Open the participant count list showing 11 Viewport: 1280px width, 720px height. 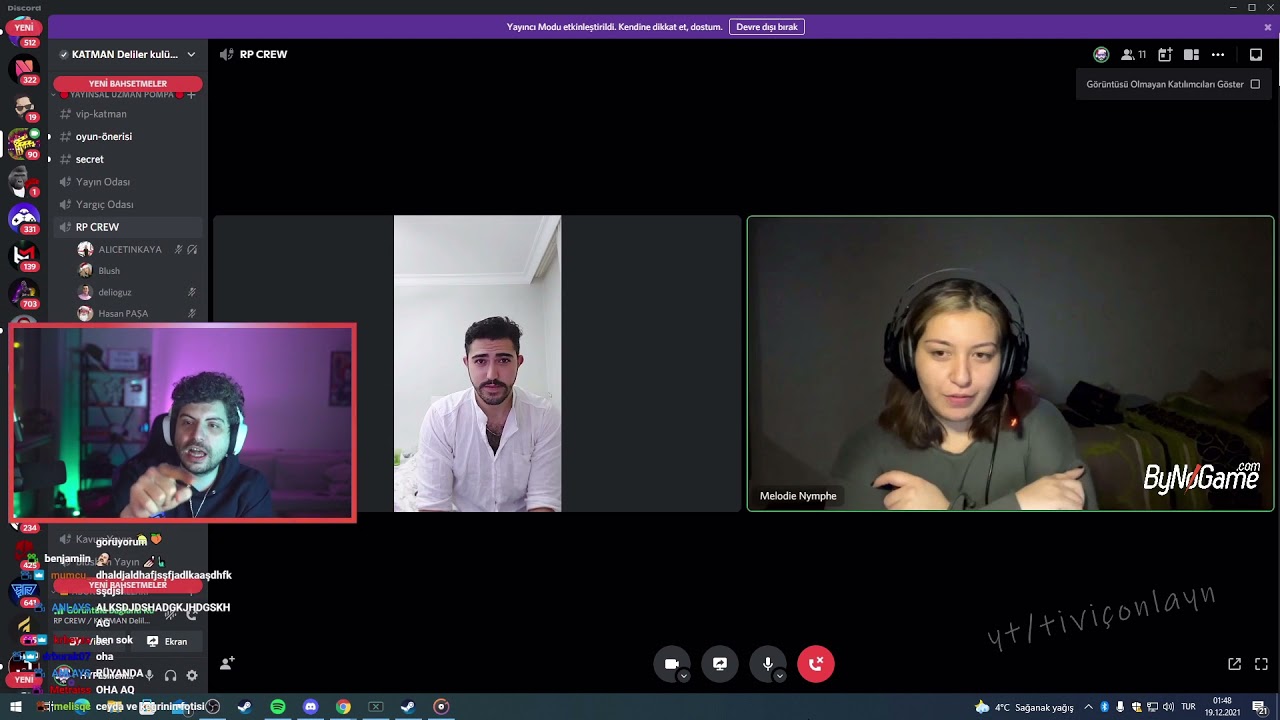point(1134,55)
